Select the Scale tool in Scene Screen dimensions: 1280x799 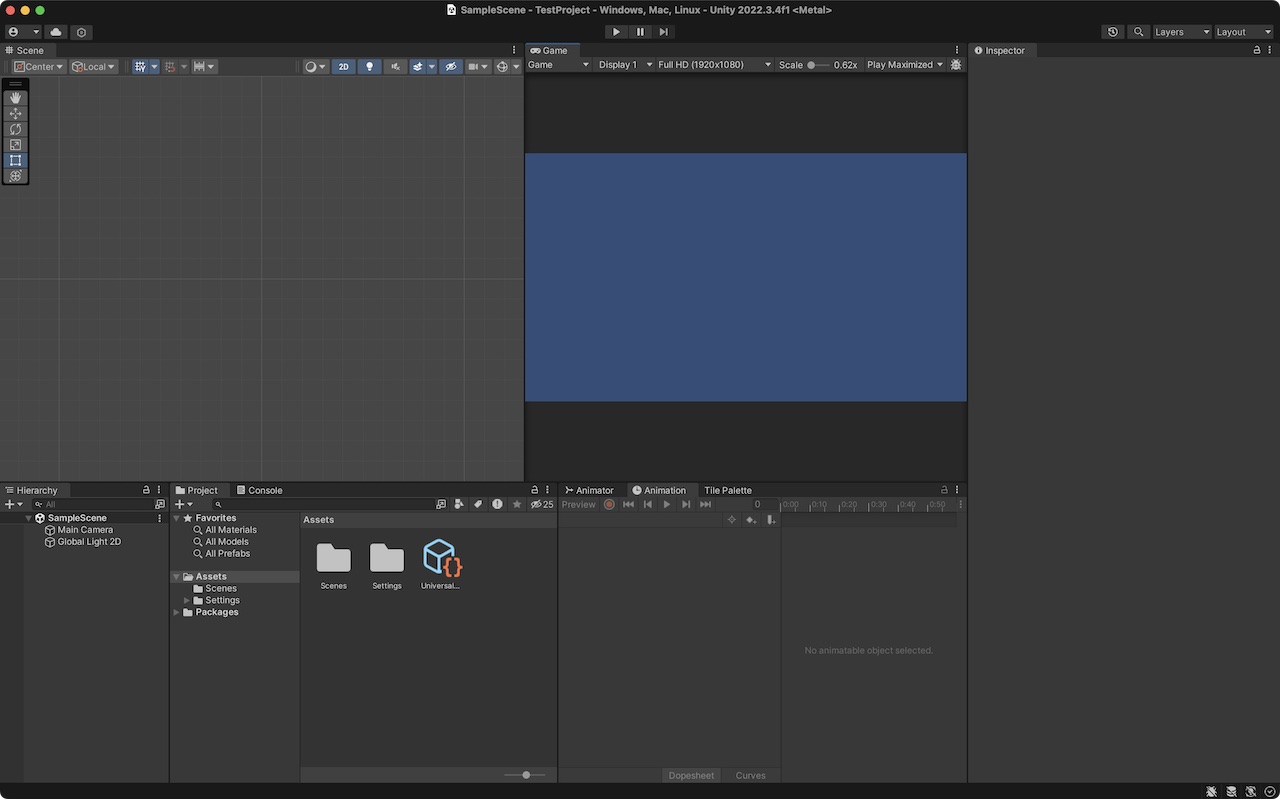15,145
